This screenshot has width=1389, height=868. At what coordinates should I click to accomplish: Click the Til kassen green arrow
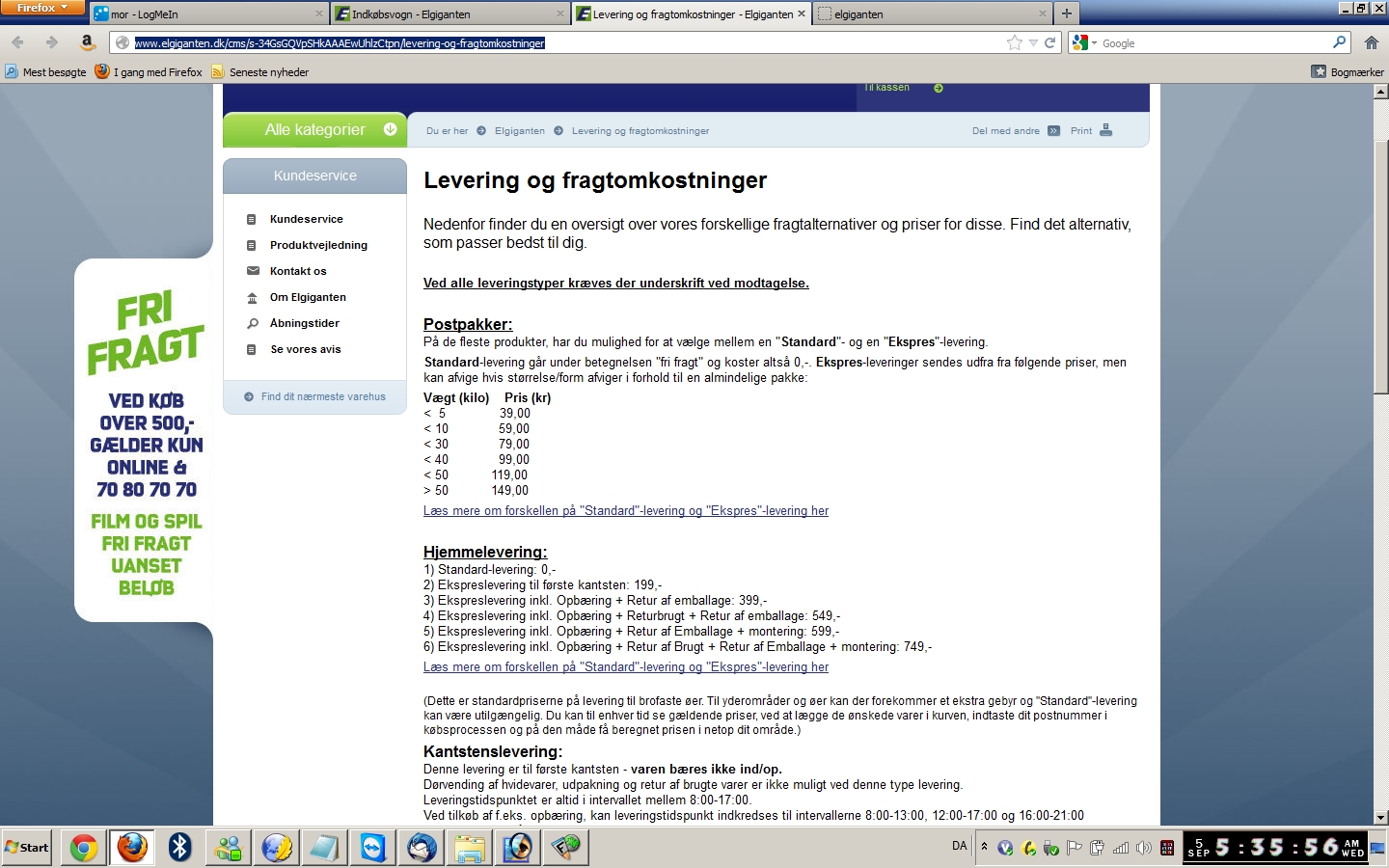tap(939, 88)
